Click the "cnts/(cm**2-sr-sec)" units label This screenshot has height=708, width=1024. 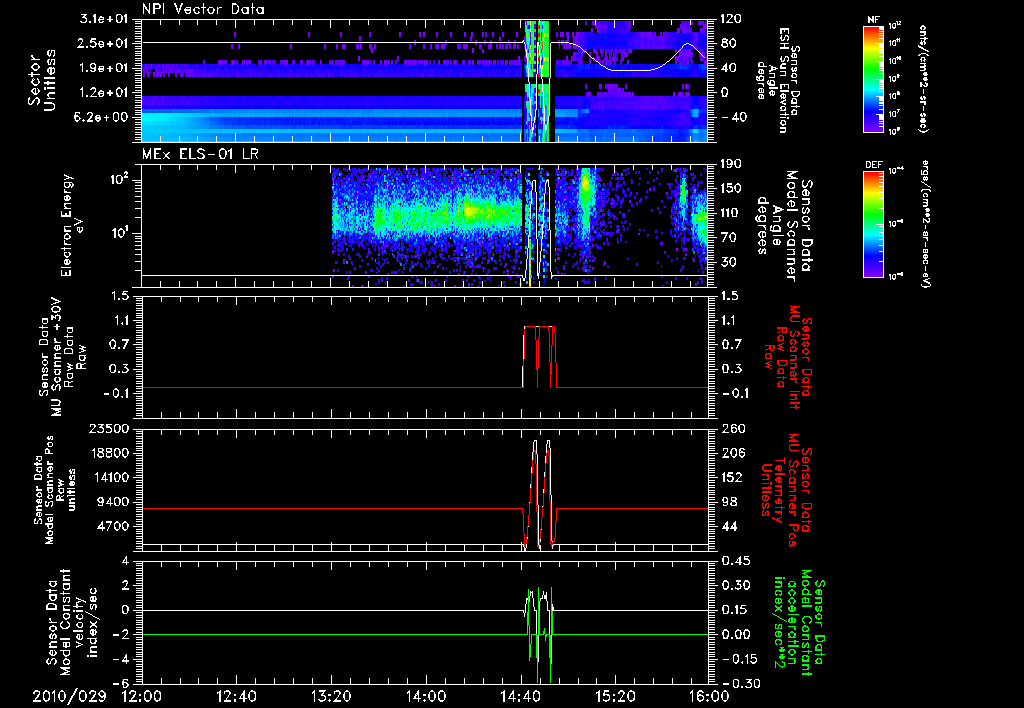923,78
